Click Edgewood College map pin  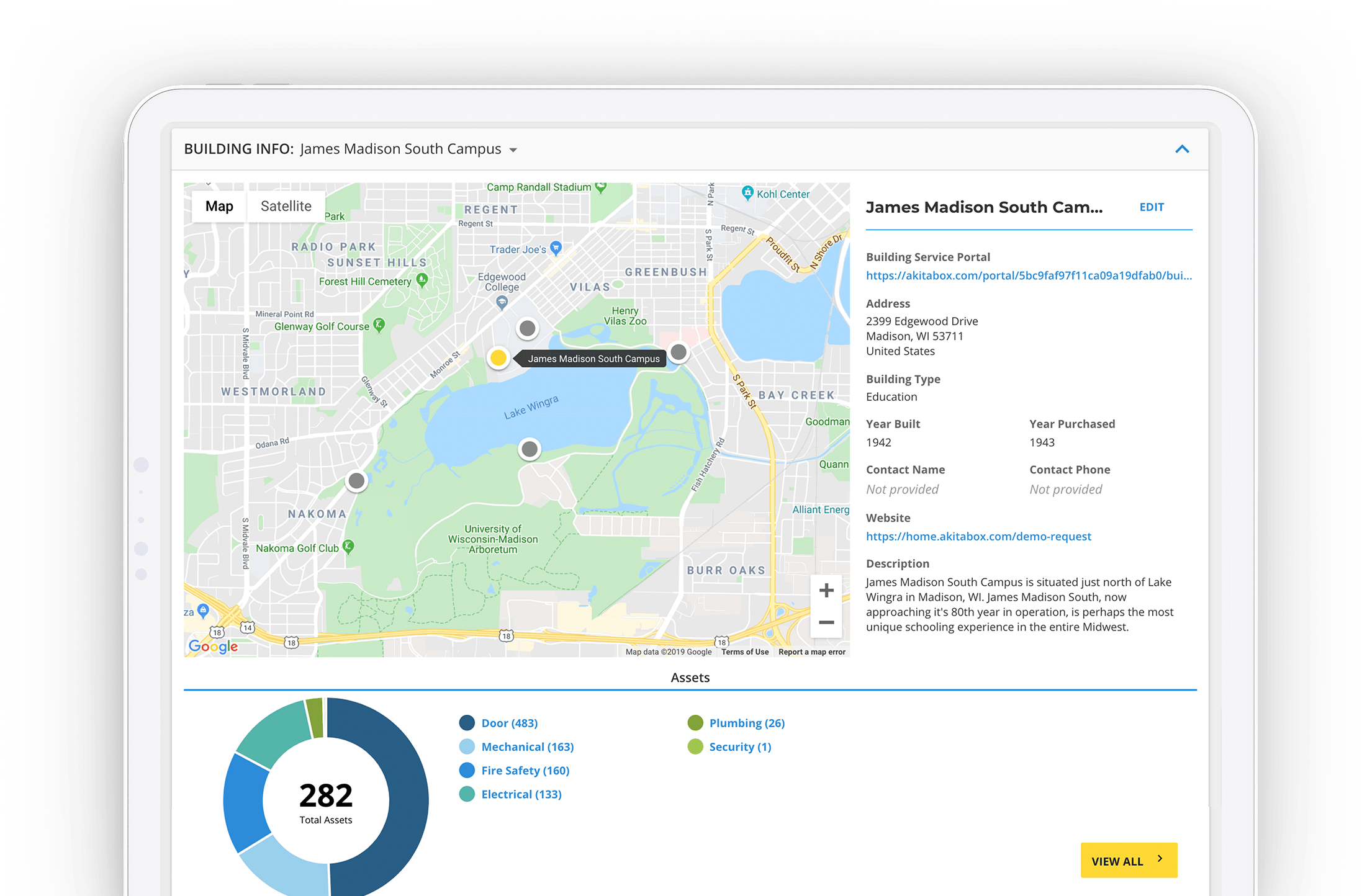(502, 302)
